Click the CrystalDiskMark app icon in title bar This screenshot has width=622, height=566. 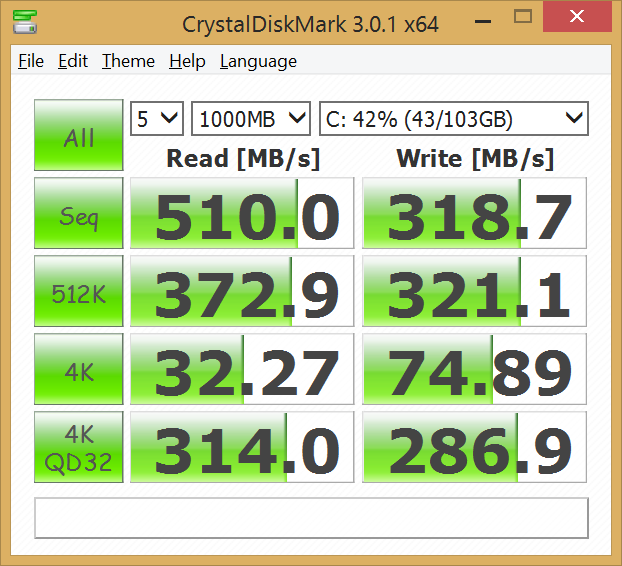click(x=25, y=22)
